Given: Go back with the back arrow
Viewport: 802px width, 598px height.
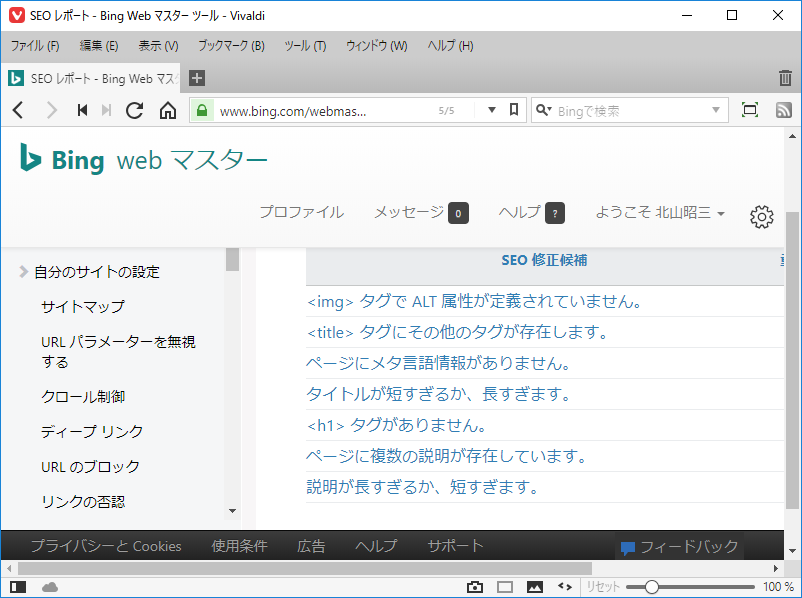Looking at the screenshot, I should point(18,110).
